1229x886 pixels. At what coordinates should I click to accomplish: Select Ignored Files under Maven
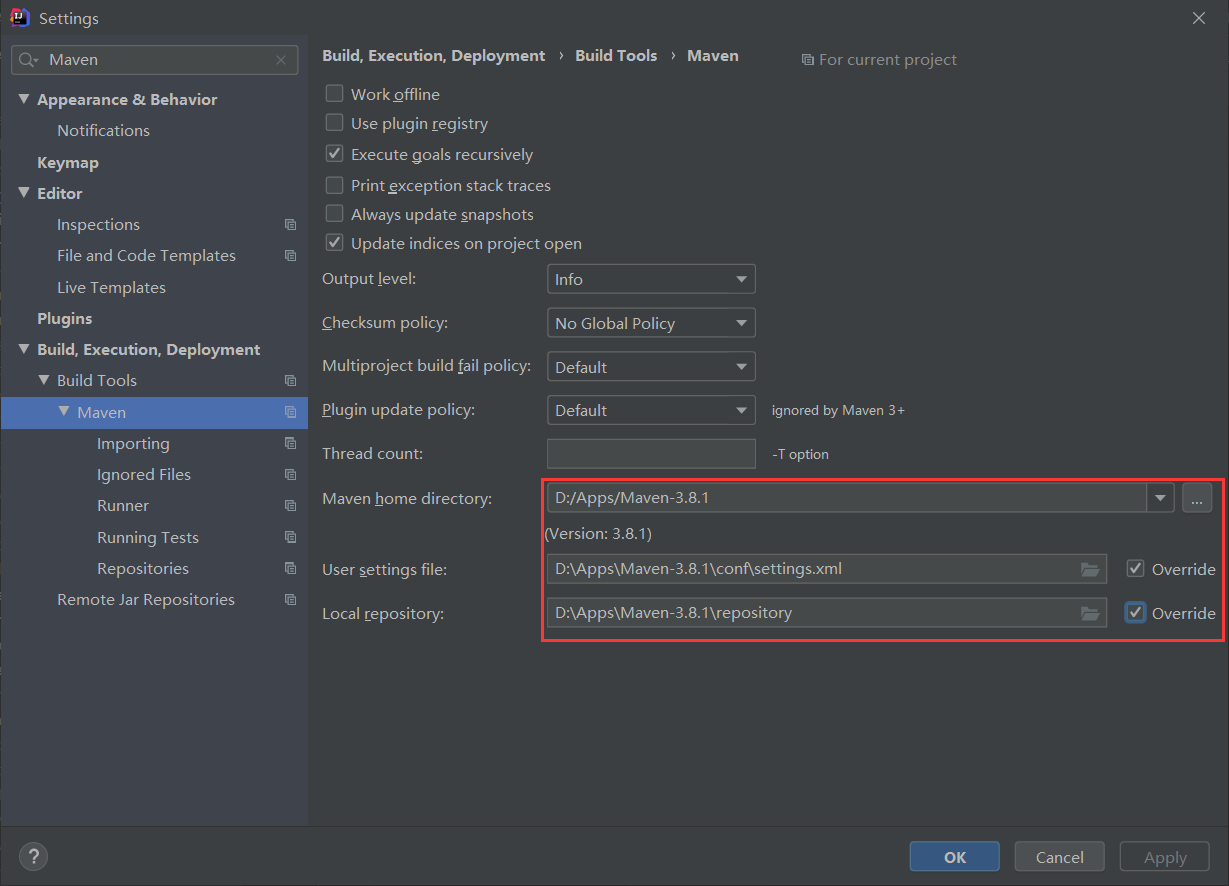coord(144,475)
